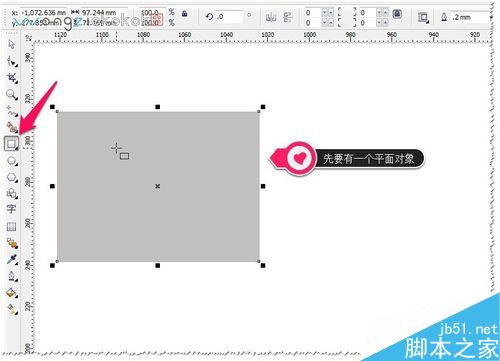Open the Fill bucket tool
500x361 pixels.
pyautogui.click(x=12, y=293)
